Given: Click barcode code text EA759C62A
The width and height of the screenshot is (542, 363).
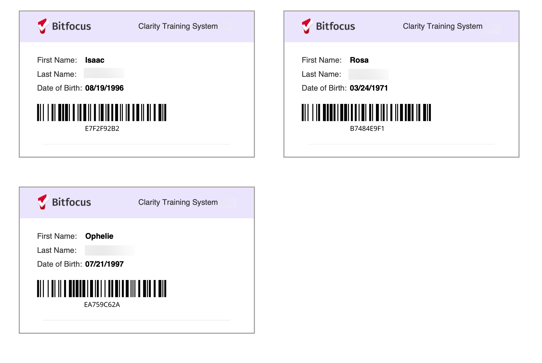Looking at the screenshot, I should point(102,305).
